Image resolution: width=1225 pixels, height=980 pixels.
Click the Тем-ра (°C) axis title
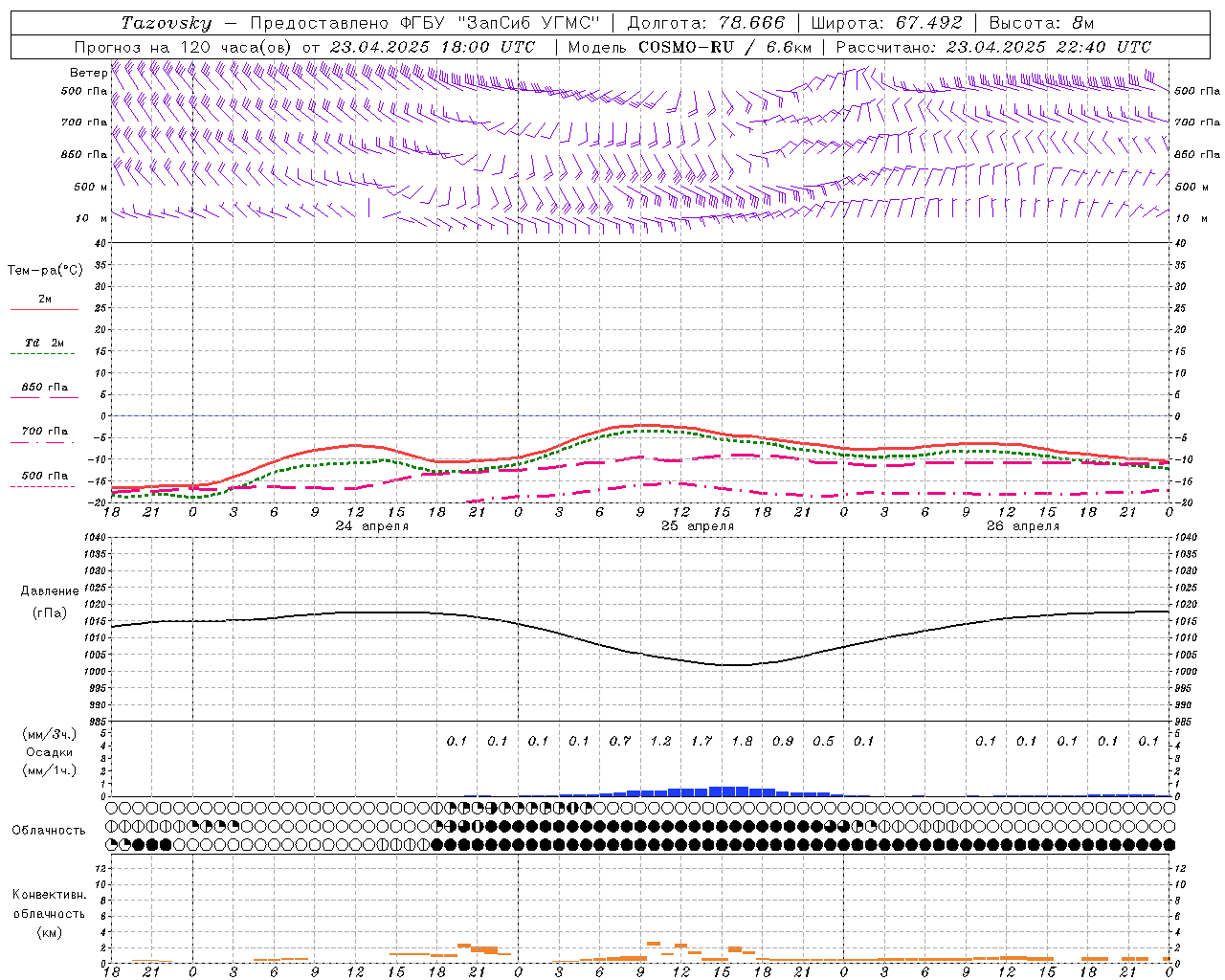pos(45,271)
